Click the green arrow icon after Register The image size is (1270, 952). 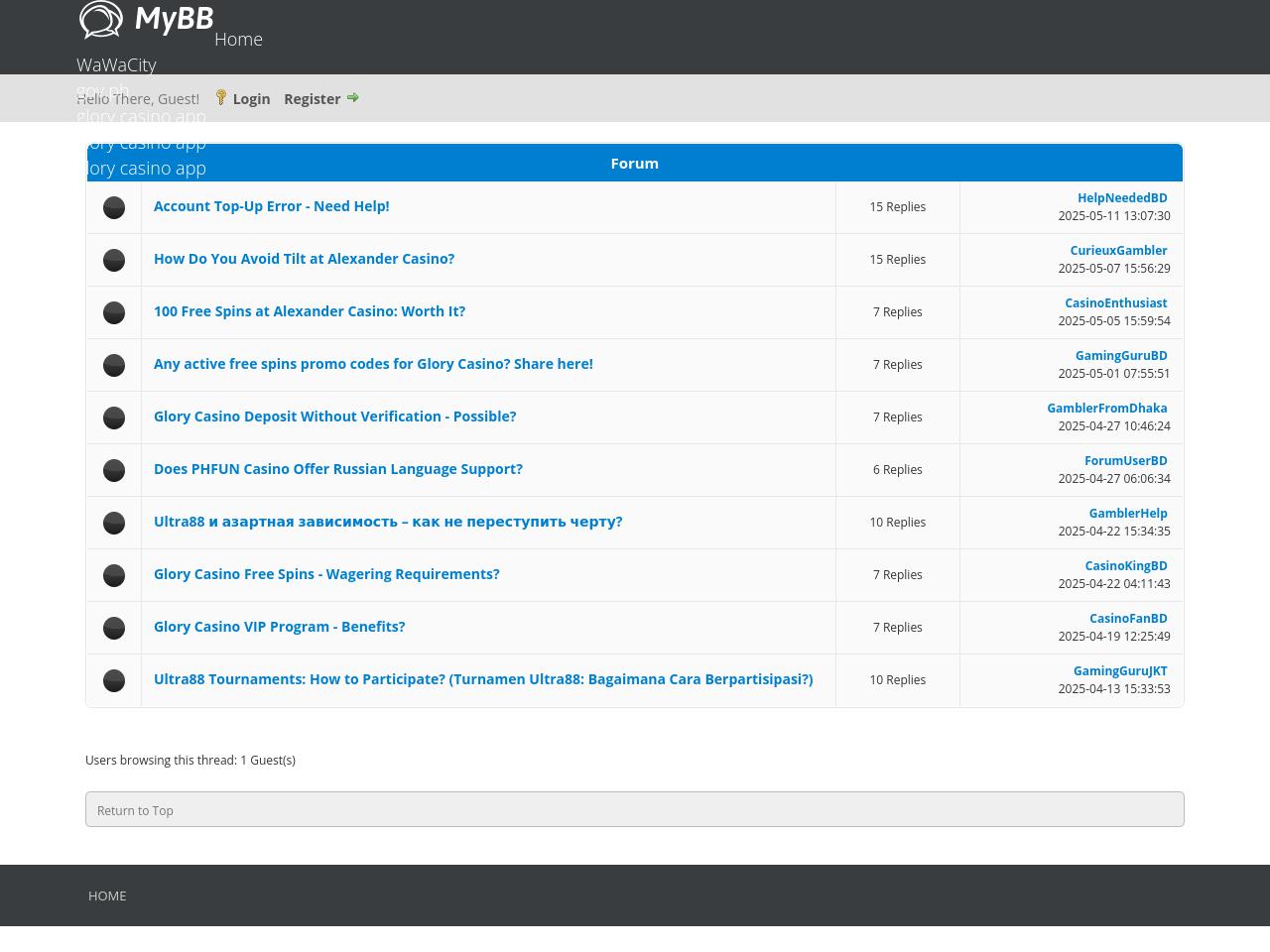(352, 97)
